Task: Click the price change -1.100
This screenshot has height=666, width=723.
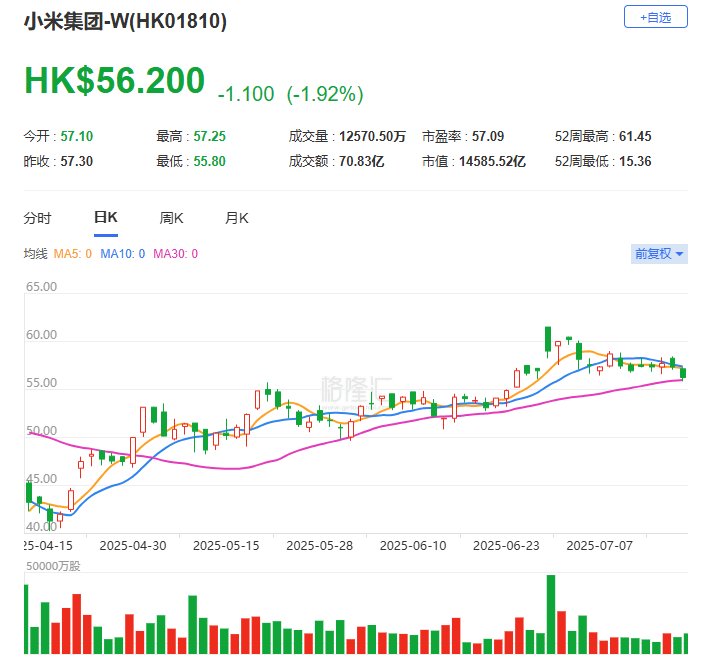Action: click(x=246, y=94)
